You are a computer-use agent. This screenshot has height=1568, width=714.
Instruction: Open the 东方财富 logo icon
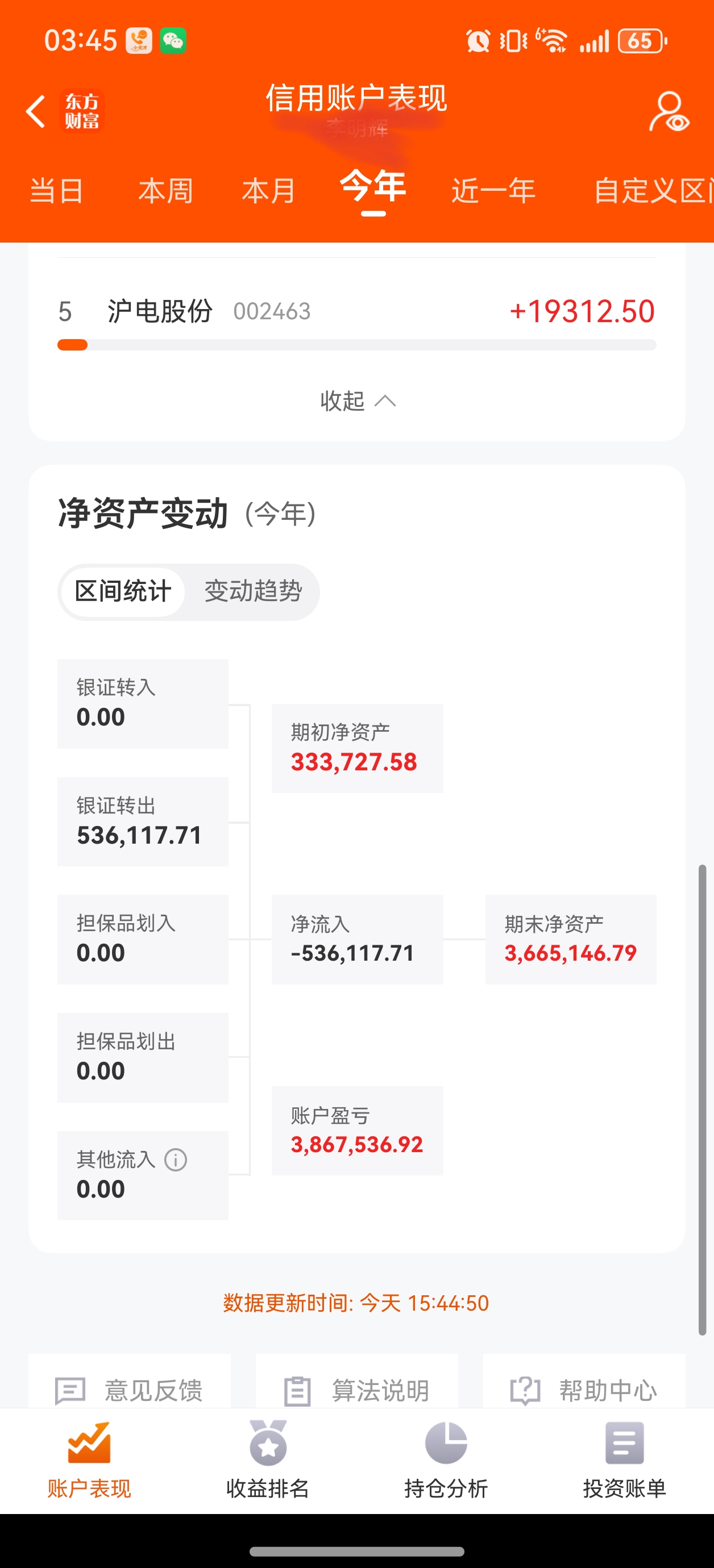click(x=82, y=111)
